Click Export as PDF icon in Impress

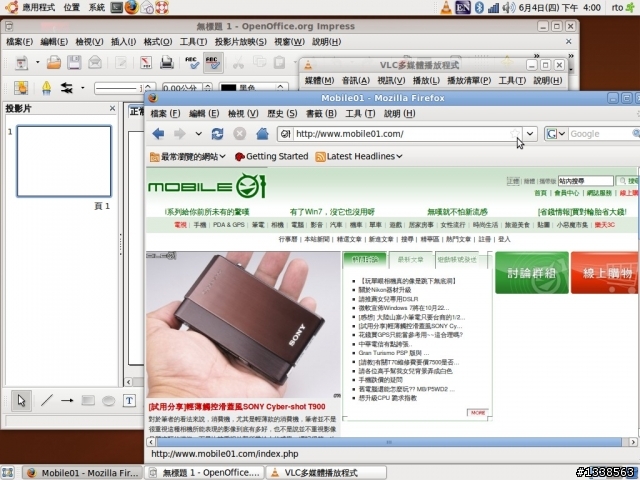[146, 63]
